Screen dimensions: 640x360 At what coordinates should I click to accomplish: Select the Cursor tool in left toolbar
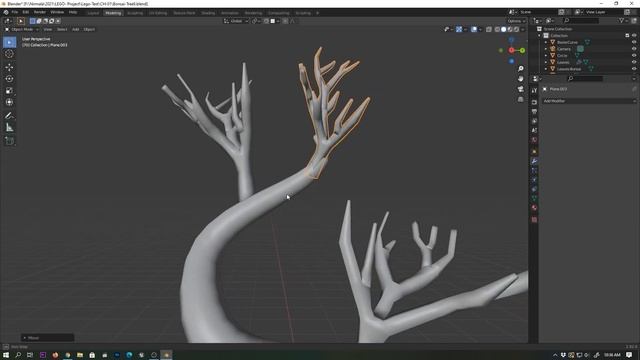9,54
